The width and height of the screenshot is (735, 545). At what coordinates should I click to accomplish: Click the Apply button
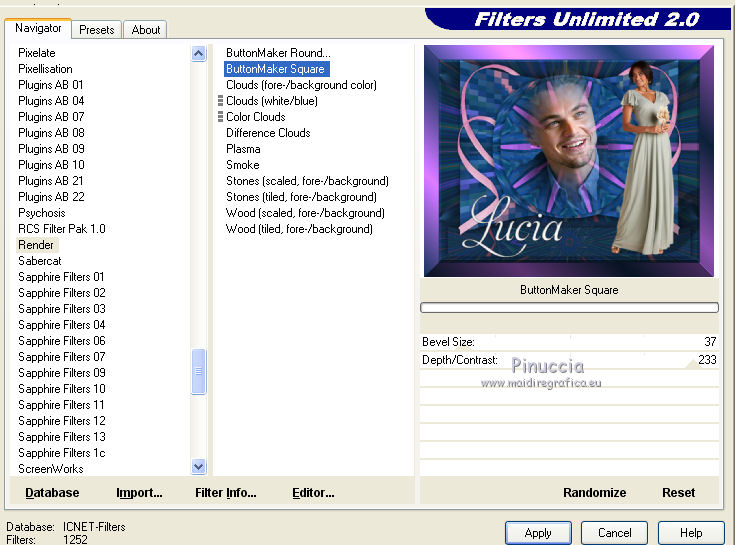[x=538, y=533]
